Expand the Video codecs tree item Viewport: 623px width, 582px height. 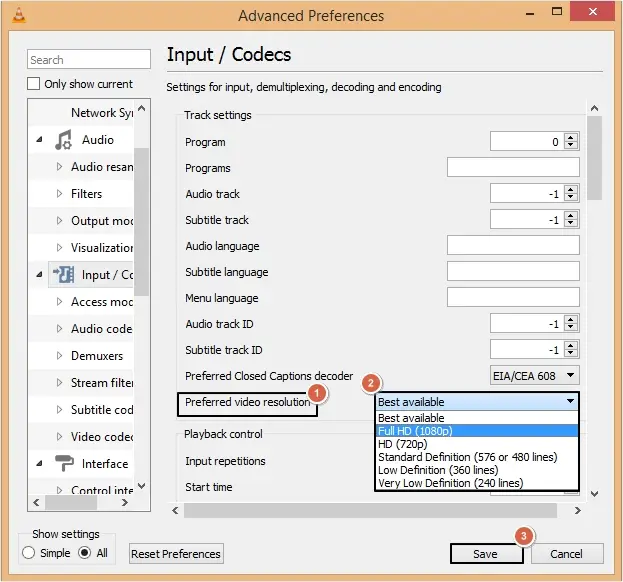tap(59, 437)
